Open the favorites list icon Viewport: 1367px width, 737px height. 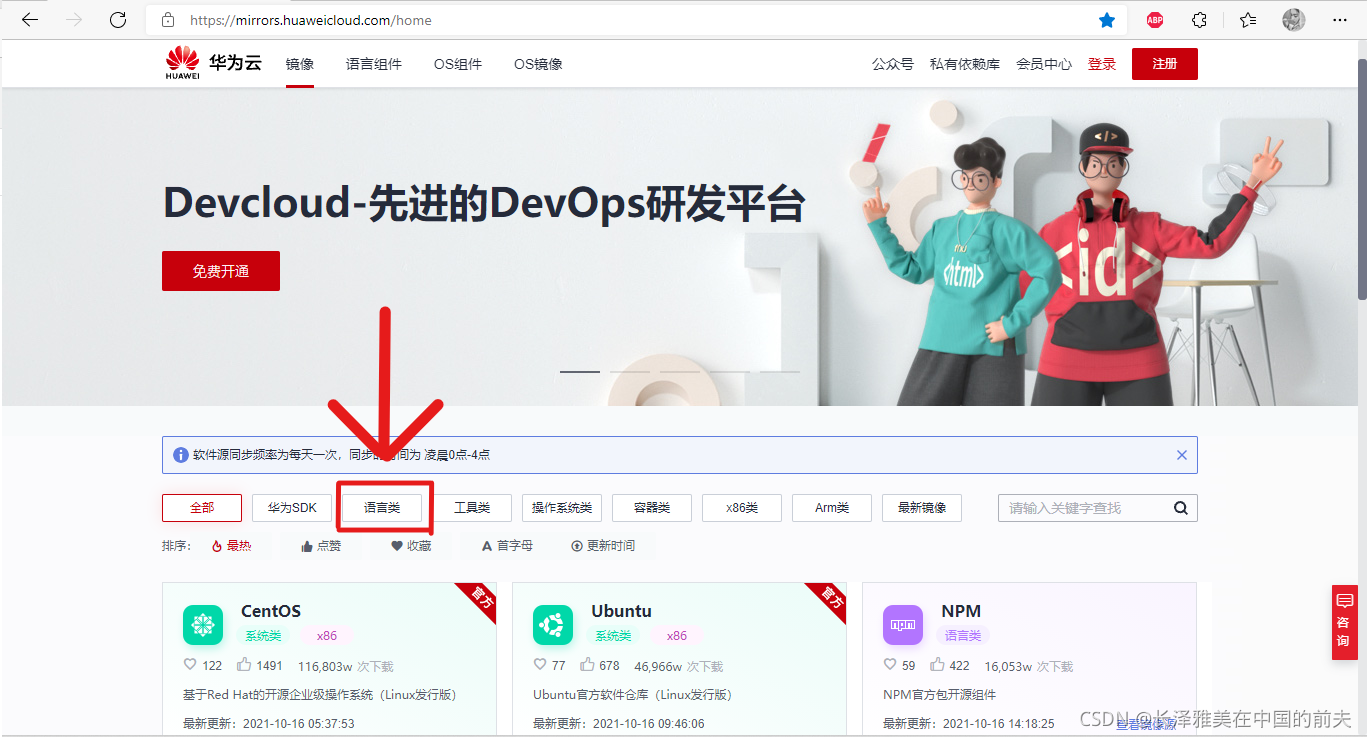click(1248, 20)
